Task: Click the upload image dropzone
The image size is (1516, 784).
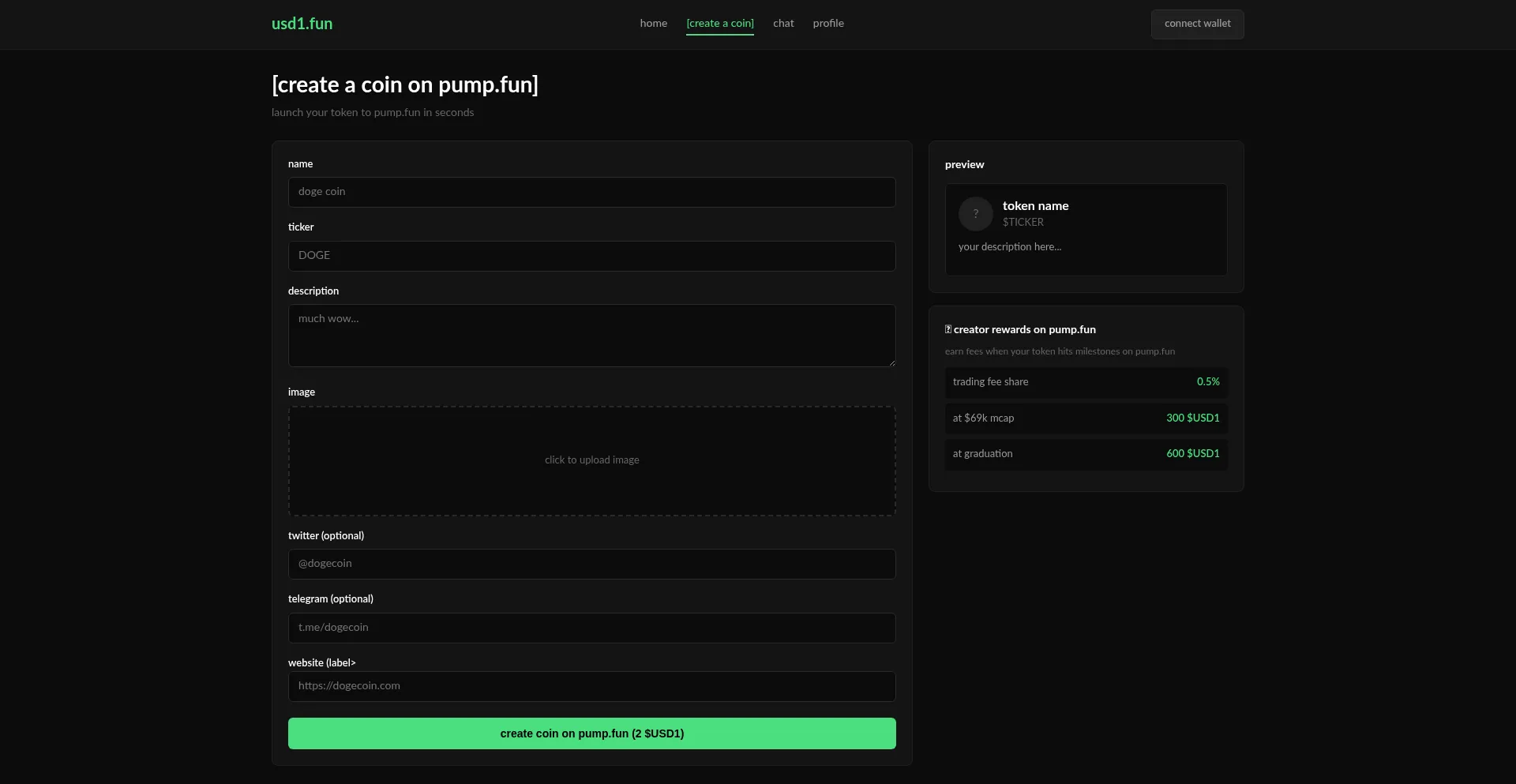Action: pyautogui.click(x=591, y=460)
